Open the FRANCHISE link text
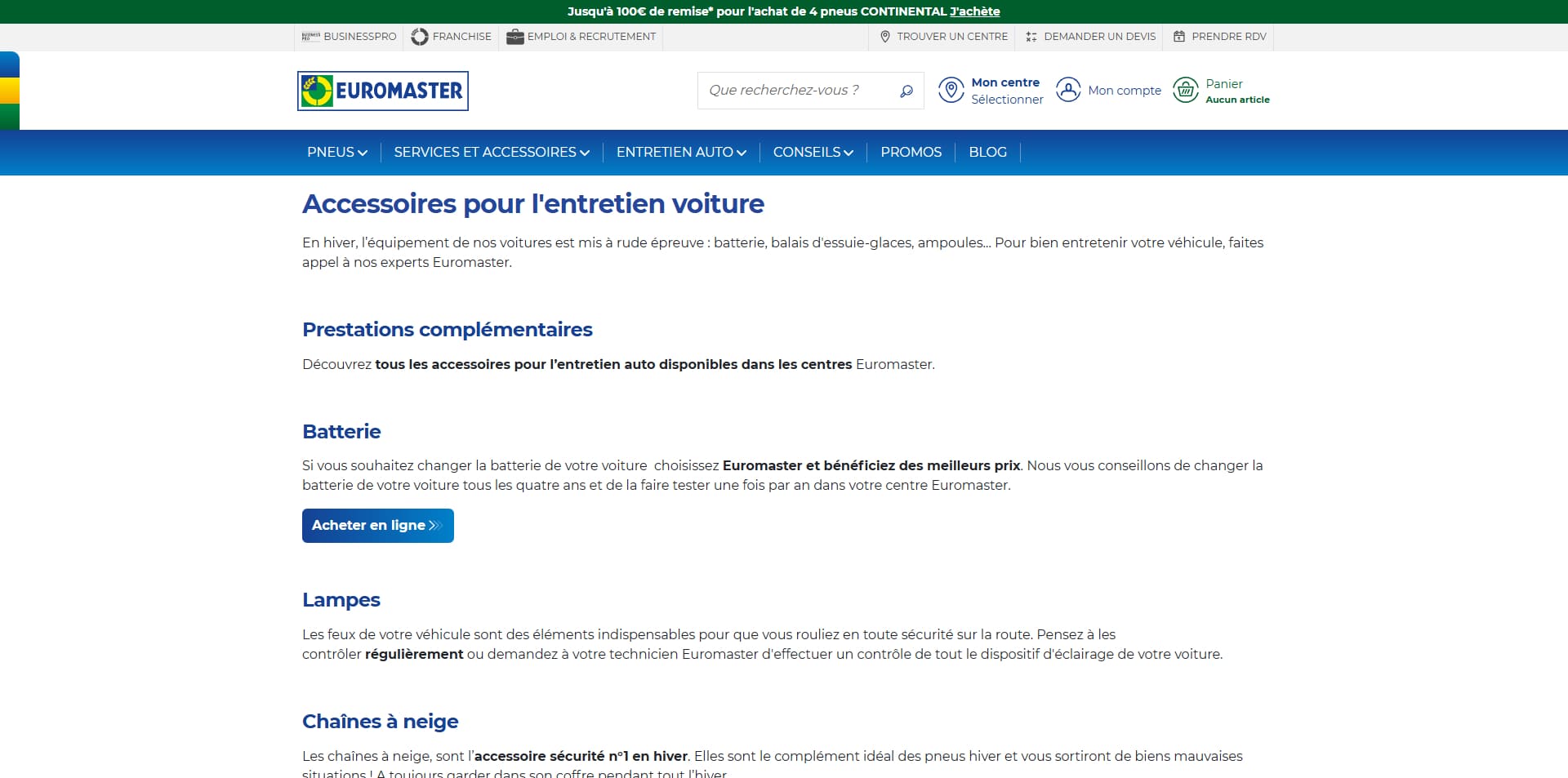 [462, 37]
